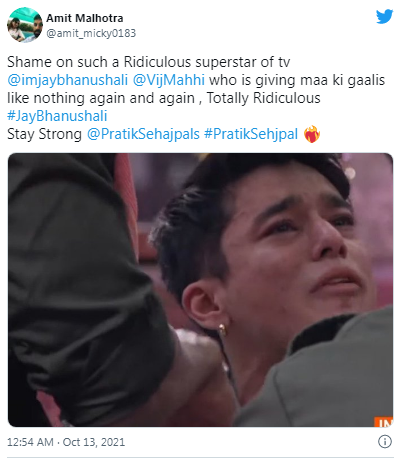Open the @PratikSehajpals mention
Image resolution: width=400 pixels, height=461 pixels.
coord(143,134)
